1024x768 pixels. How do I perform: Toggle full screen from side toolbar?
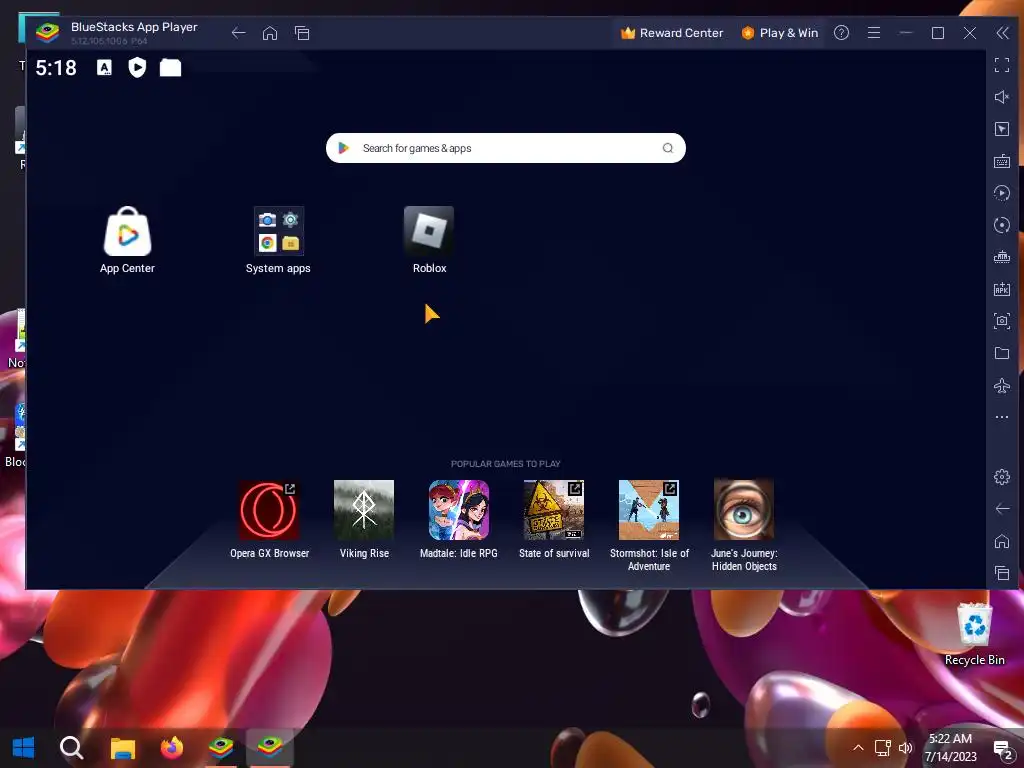(x=1002, y=65)
